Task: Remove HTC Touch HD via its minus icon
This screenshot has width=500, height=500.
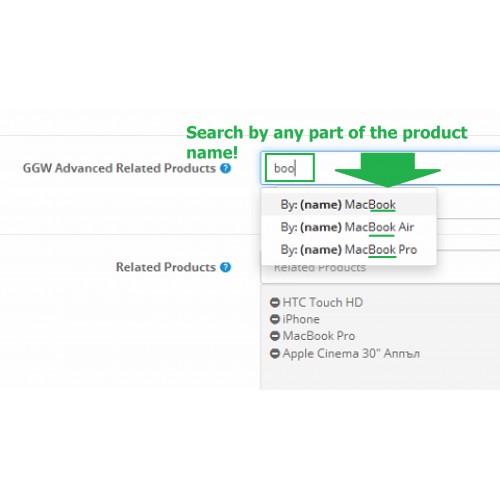Action: coord(275,303)
